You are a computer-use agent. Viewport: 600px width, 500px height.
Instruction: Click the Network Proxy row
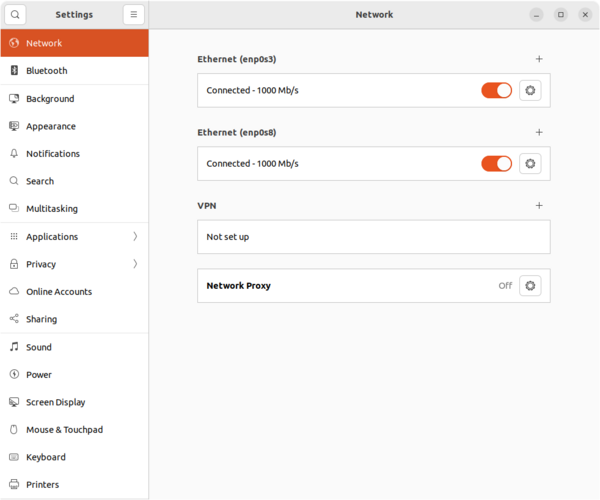coord(350,286)
